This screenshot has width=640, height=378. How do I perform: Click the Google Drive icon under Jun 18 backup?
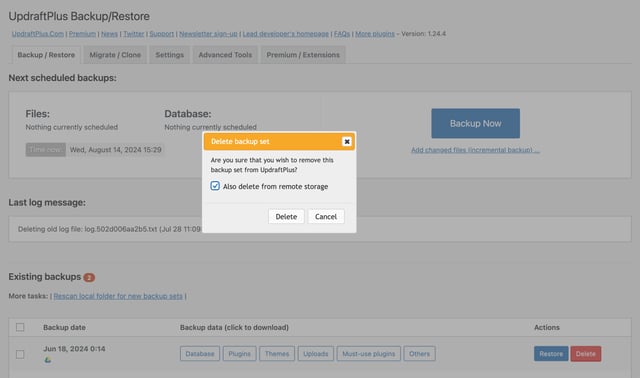48,360
